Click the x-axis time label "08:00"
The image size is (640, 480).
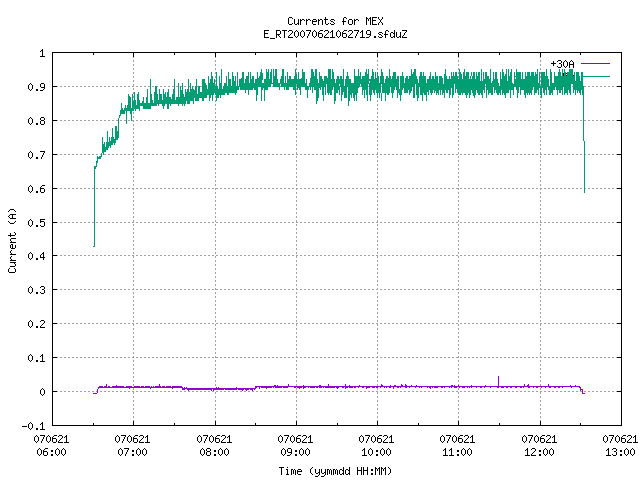(x=214, y=452)
